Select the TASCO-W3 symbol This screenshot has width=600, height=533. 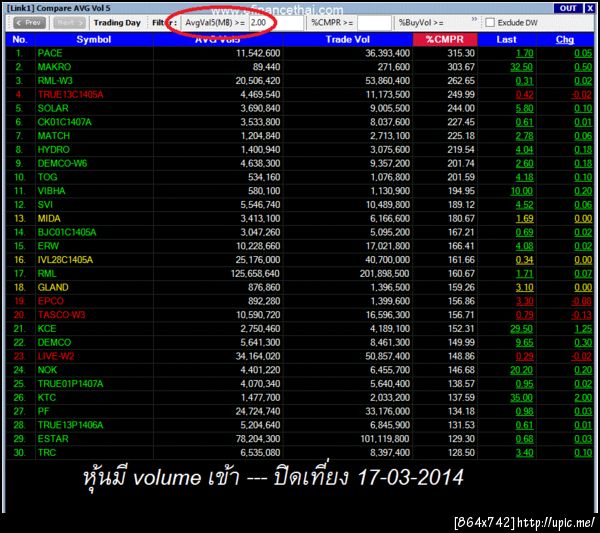click(x=61, y=315)
